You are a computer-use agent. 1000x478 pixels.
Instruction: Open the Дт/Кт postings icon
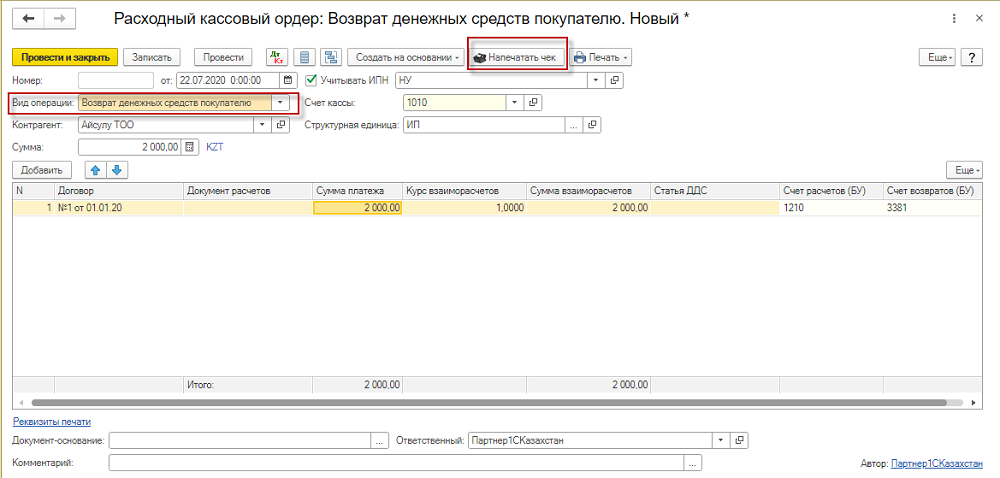pyautogui.click(x=277, y=57)
